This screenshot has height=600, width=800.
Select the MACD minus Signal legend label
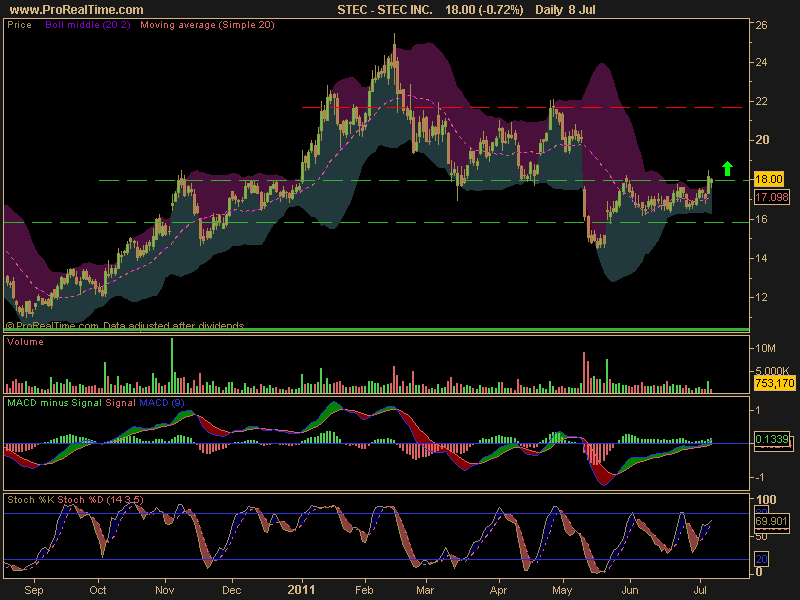(55, 403)
